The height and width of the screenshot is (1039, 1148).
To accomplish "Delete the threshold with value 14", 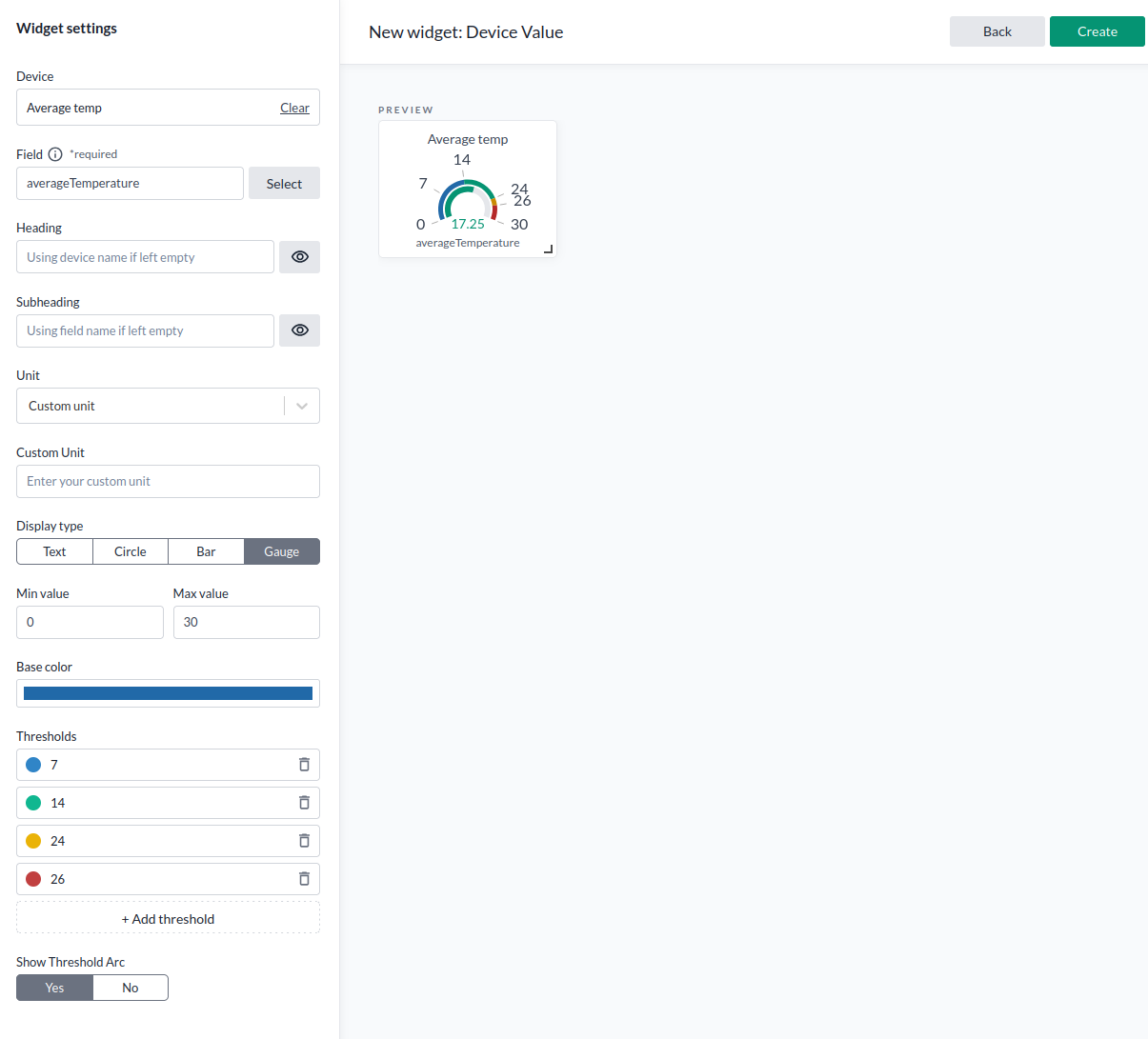I will (x=304, y=803).
